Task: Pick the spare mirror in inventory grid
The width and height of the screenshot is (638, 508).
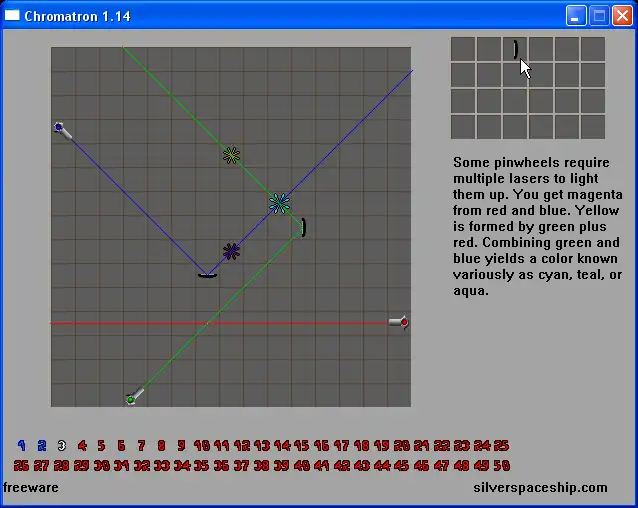Action: click(515, 49)
